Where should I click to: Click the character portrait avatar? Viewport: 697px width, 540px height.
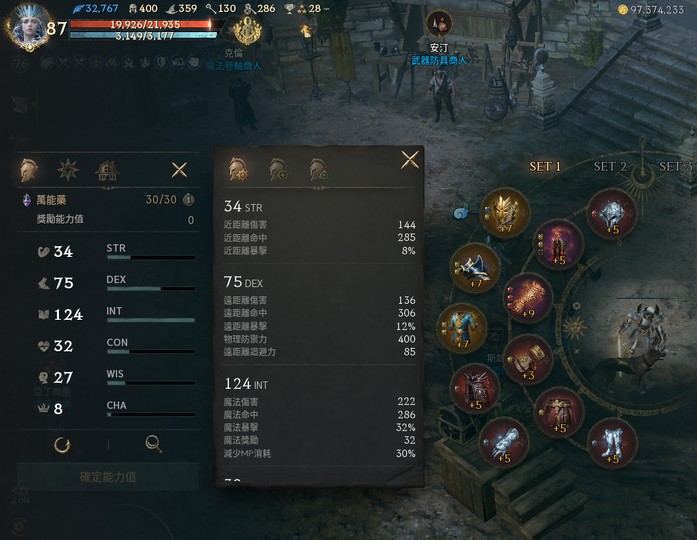[28, 27]
